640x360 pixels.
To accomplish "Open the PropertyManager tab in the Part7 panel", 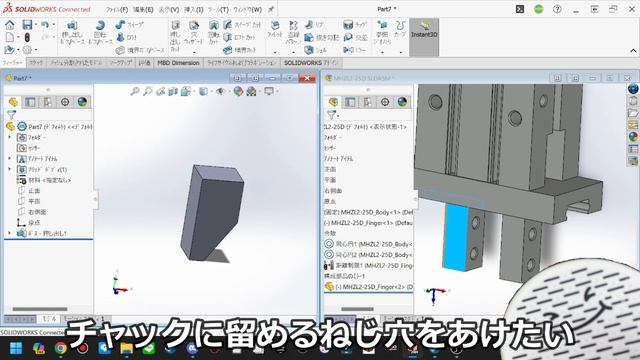I will click(x=30, y=102).
